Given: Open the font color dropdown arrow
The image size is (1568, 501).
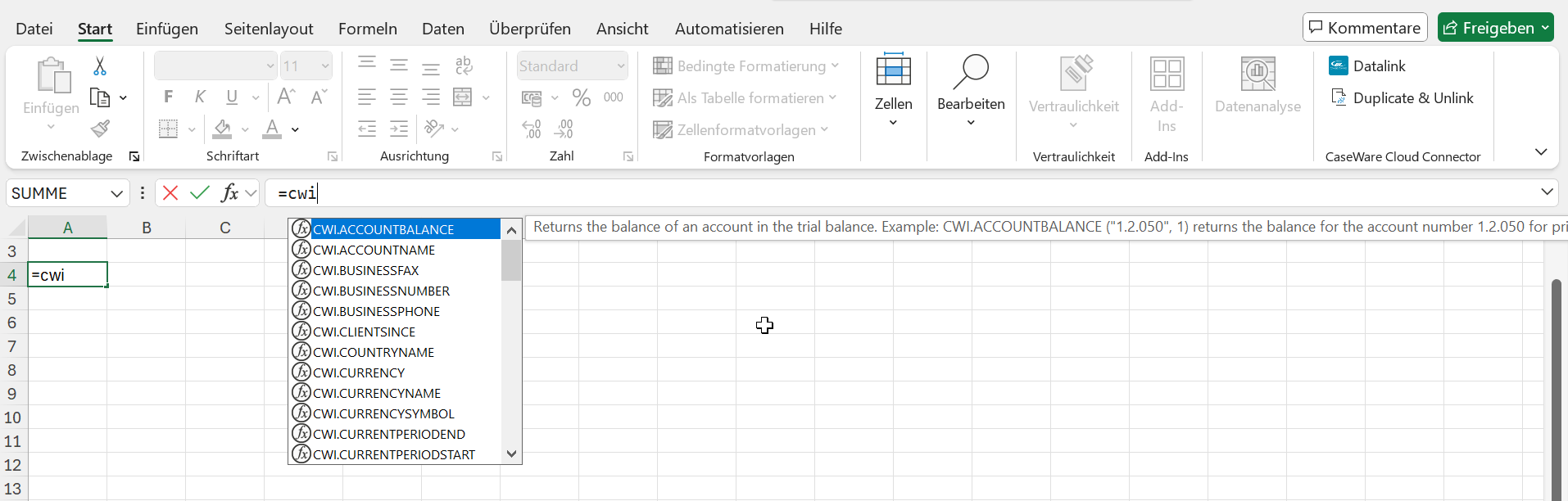Looking at the screenshot, I should (x=295, y=129).
